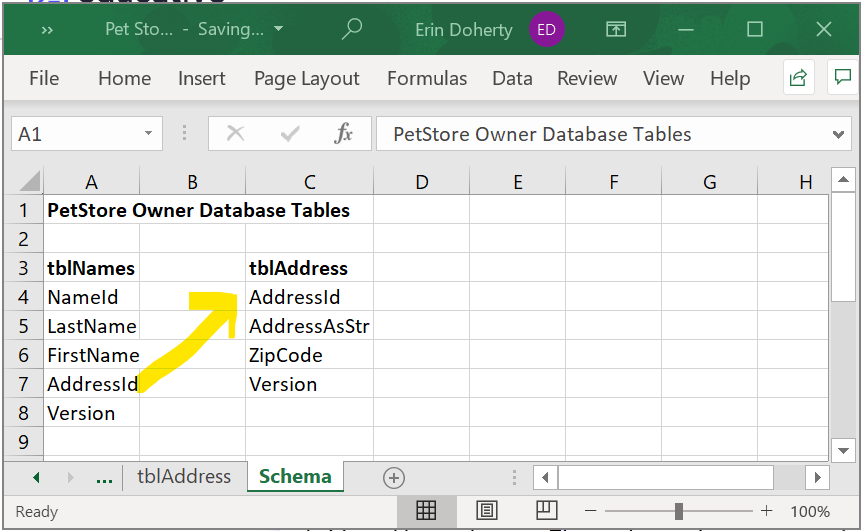Click the zoom out minus icon

coord(591,511)
